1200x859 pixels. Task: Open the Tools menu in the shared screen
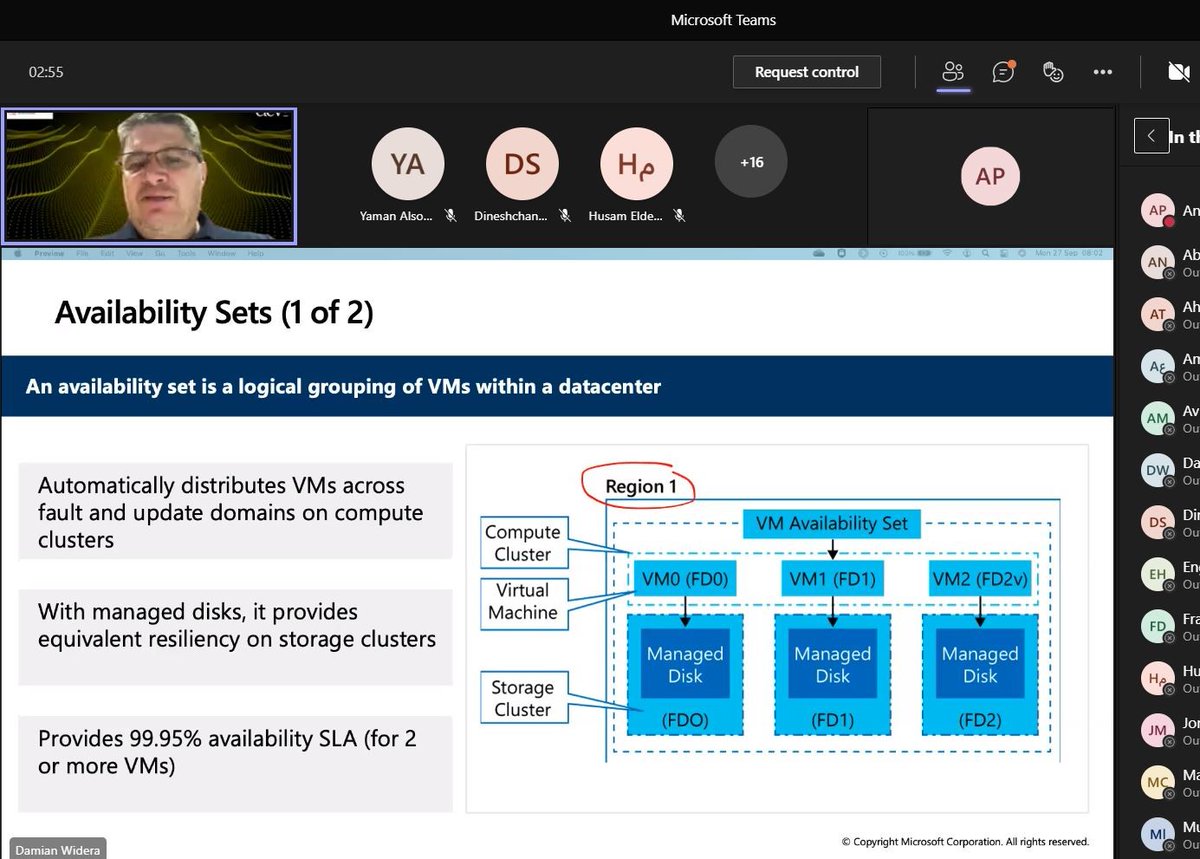tap(186, 254)
